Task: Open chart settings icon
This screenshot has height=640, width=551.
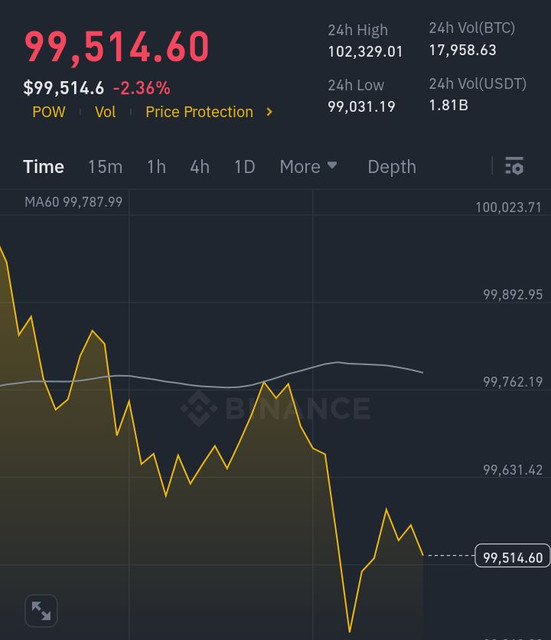Action: (x=514, y=166)
